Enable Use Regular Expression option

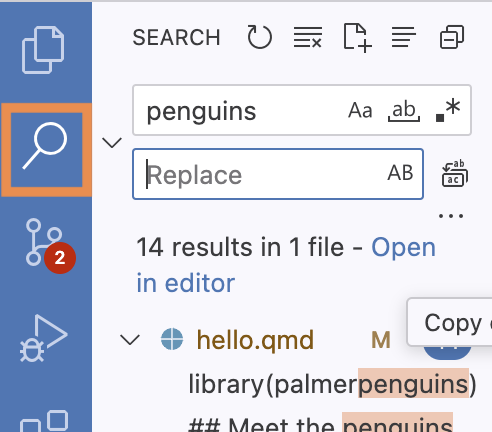[x=448, y=110]
